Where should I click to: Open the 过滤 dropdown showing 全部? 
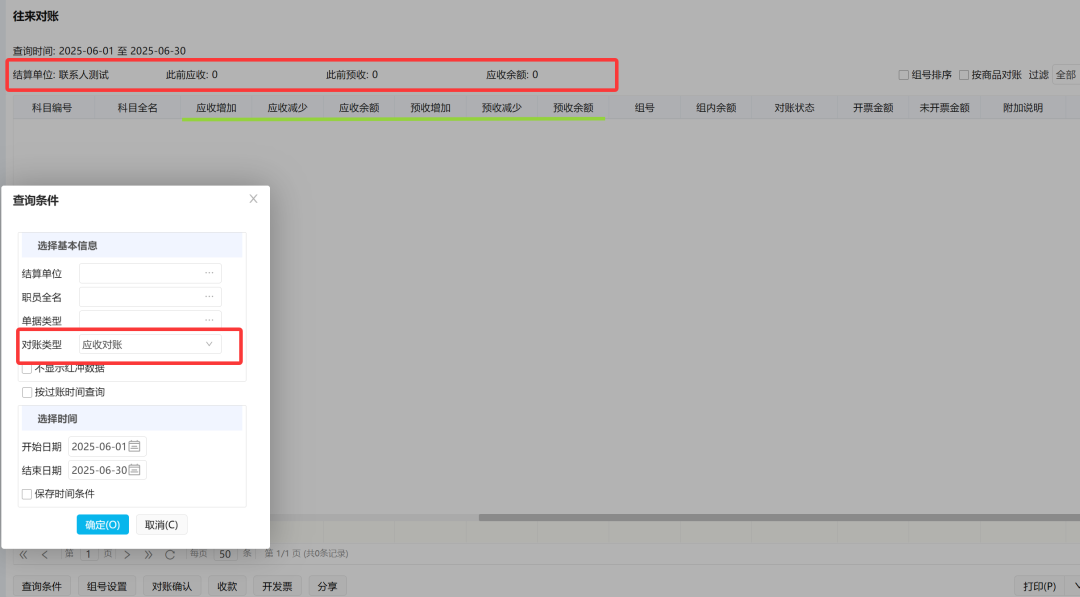1064,75
